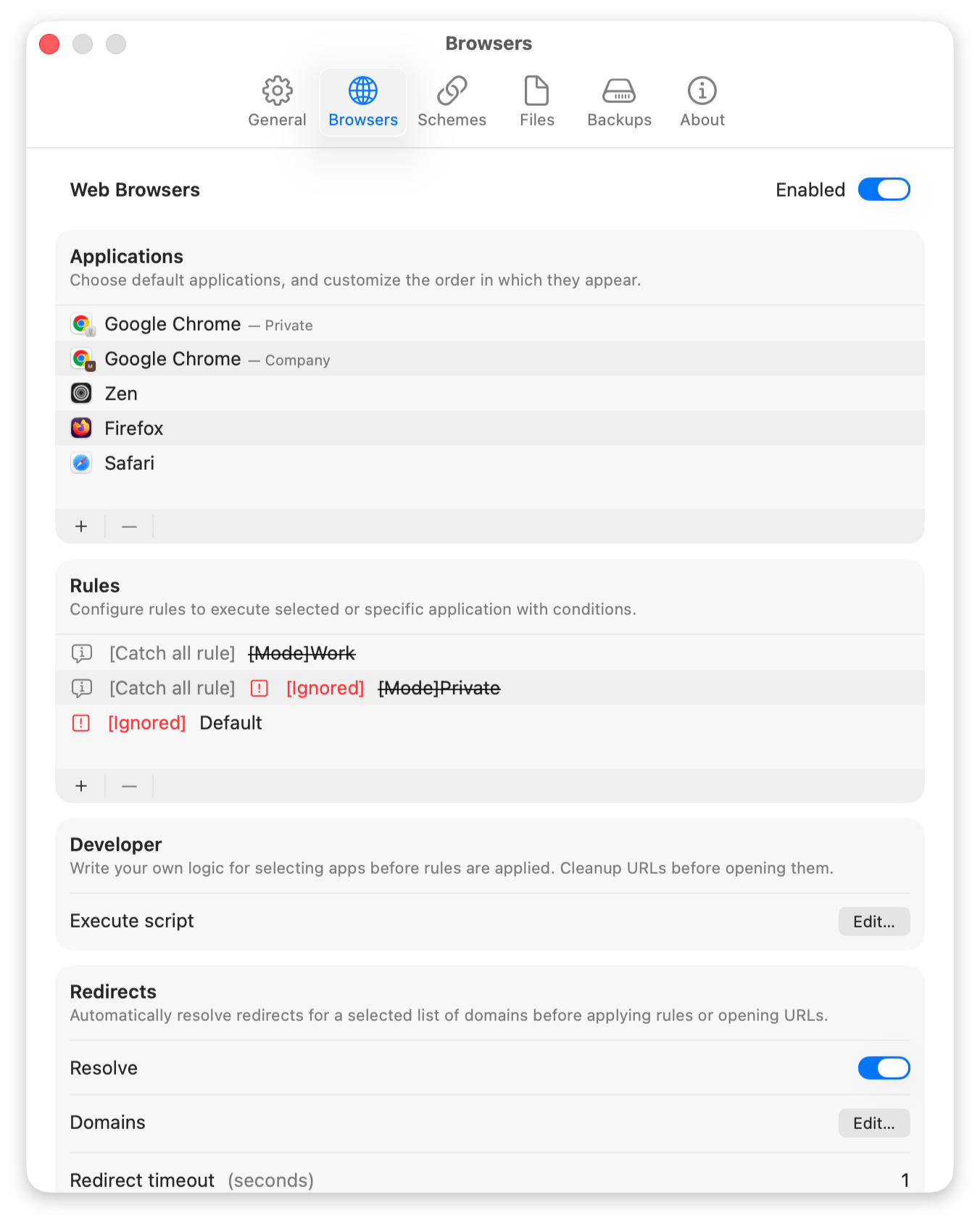
Task: Open the General settings tab
Action: coord(277,102)
